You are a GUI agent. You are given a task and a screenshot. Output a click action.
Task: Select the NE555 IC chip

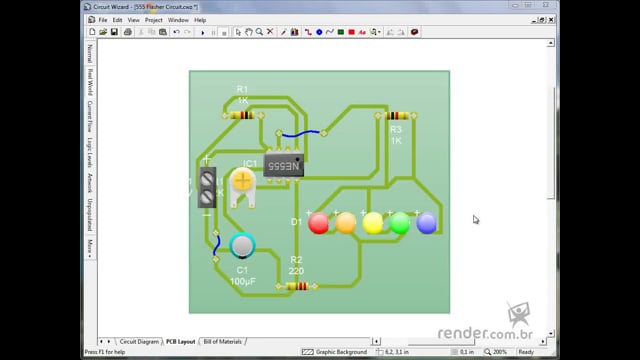(284, 165)
